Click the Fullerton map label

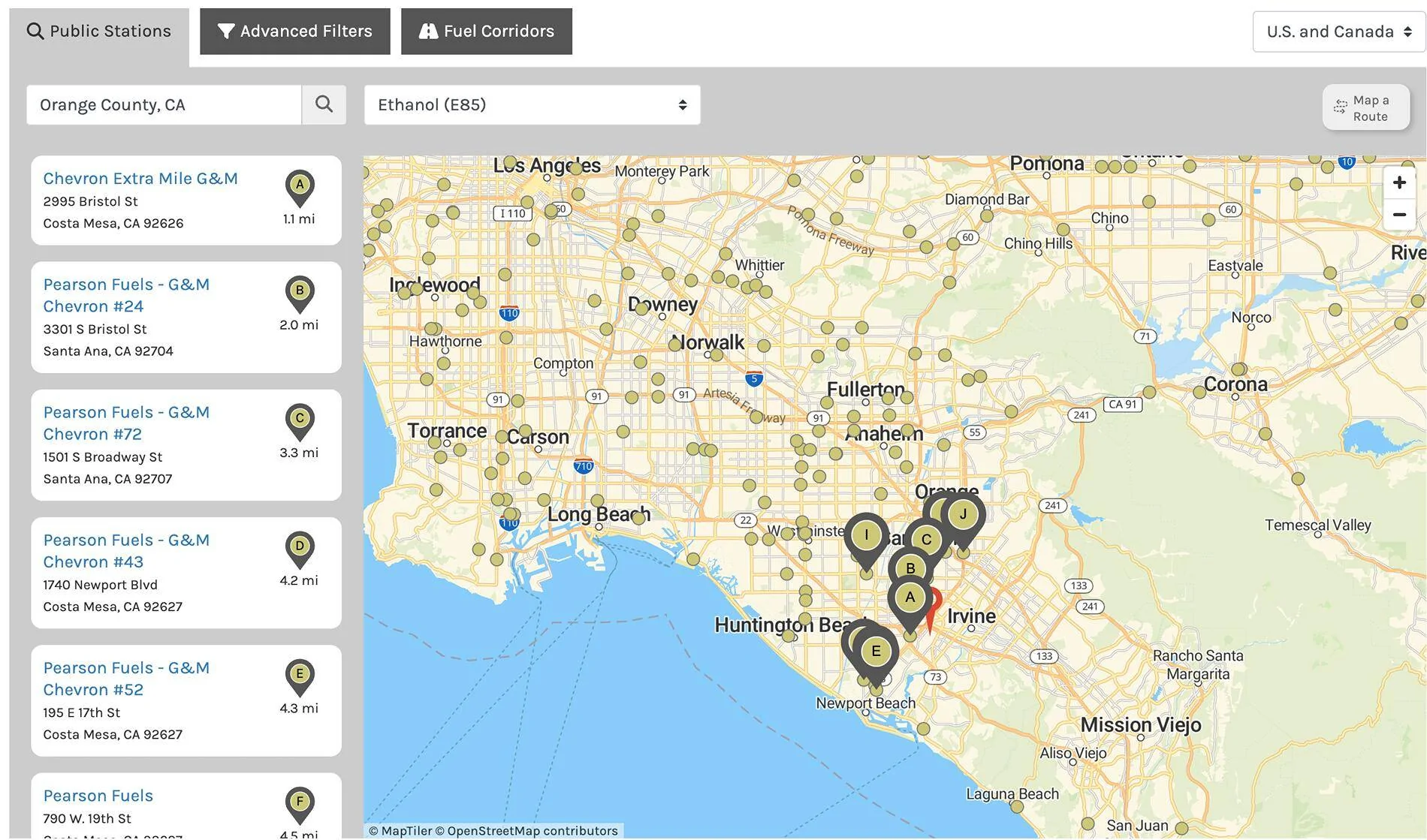[866, 389]
